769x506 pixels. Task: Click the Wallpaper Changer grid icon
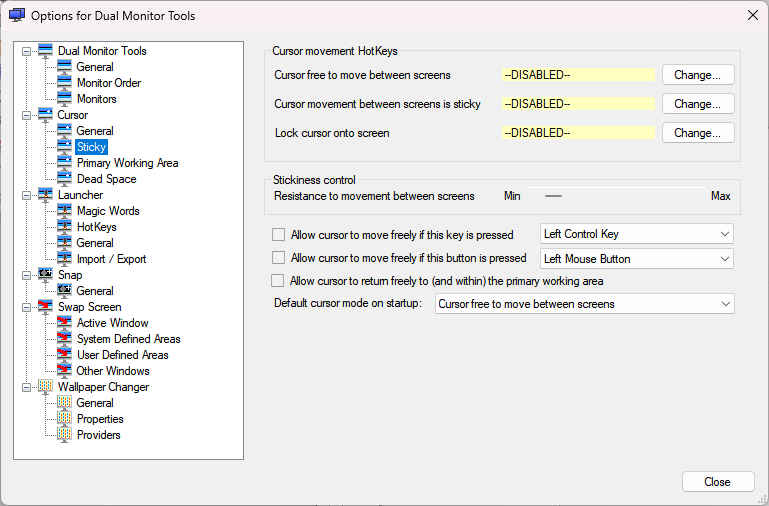(45, 387)
